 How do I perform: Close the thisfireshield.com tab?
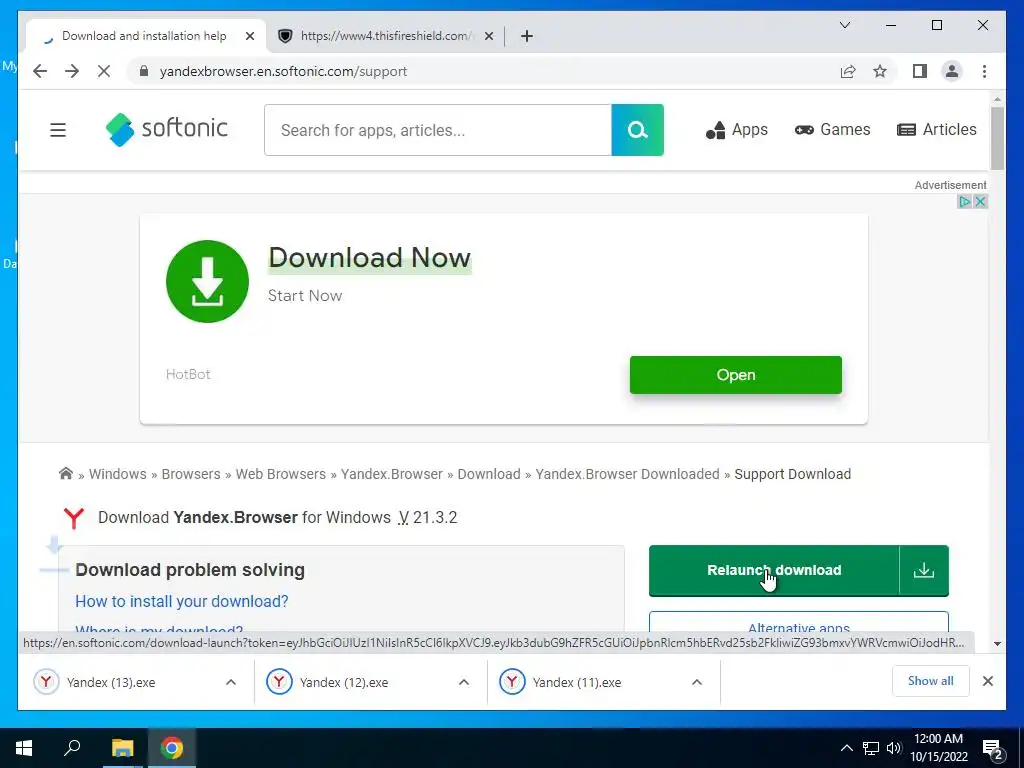(x=488, y=36)
